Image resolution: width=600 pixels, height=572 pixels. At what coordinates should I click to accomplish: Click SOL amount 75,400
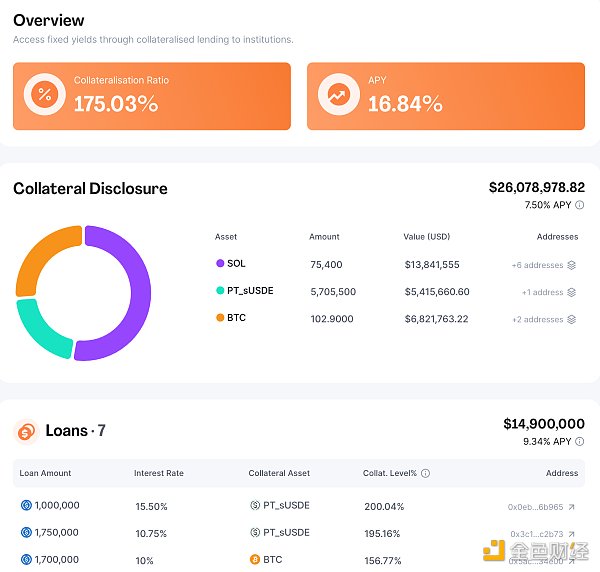coord(326,265)
